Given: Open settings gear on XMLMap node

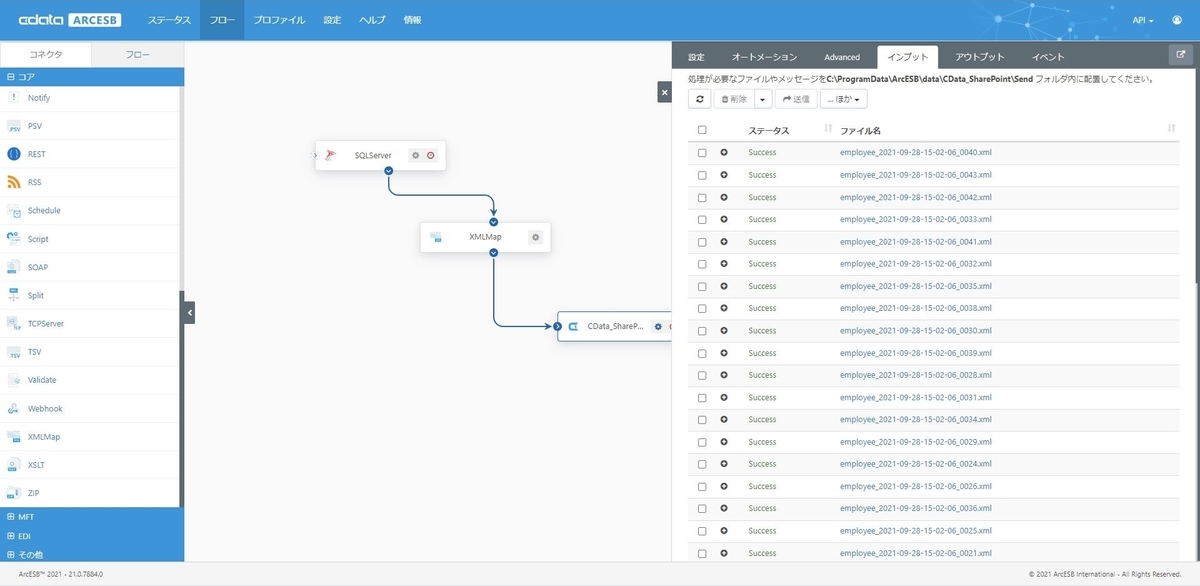Looking at the screenshot, I should 536,237.
